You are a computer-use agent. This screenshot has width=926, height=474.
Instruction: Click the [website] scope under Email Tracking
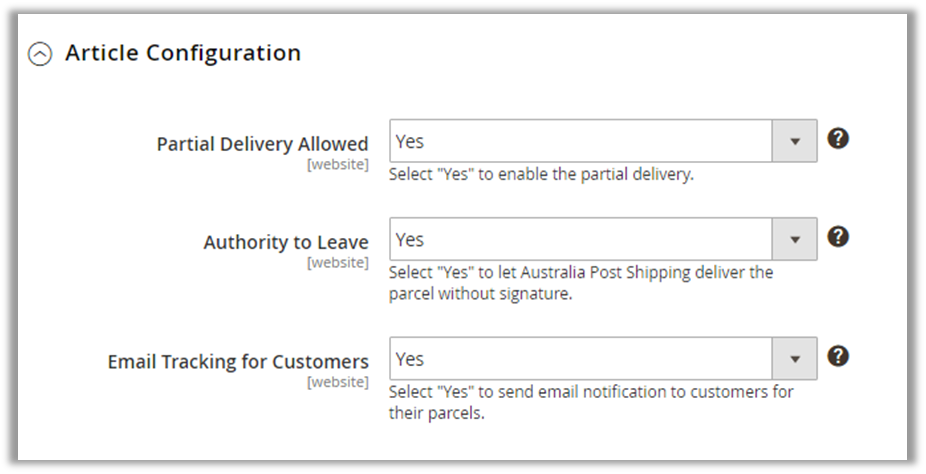(x=337, y=381)
